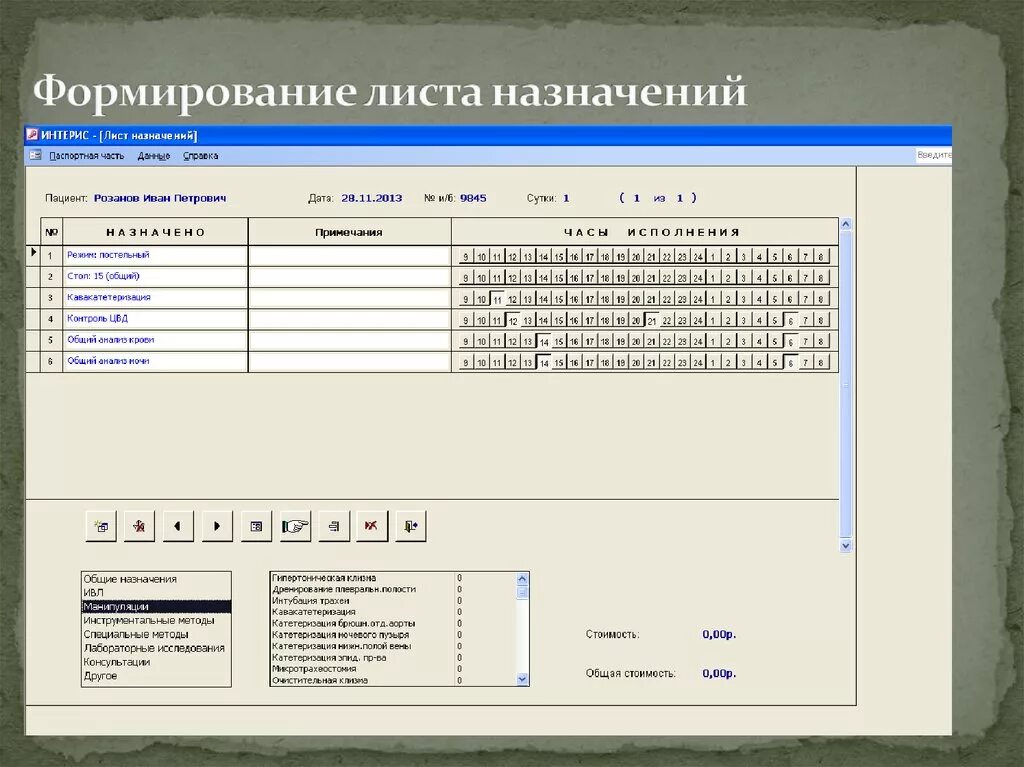The image size is (1024, 767).
Task: Click the align-lines button next to the pointing hand
Action: [334, 526]
